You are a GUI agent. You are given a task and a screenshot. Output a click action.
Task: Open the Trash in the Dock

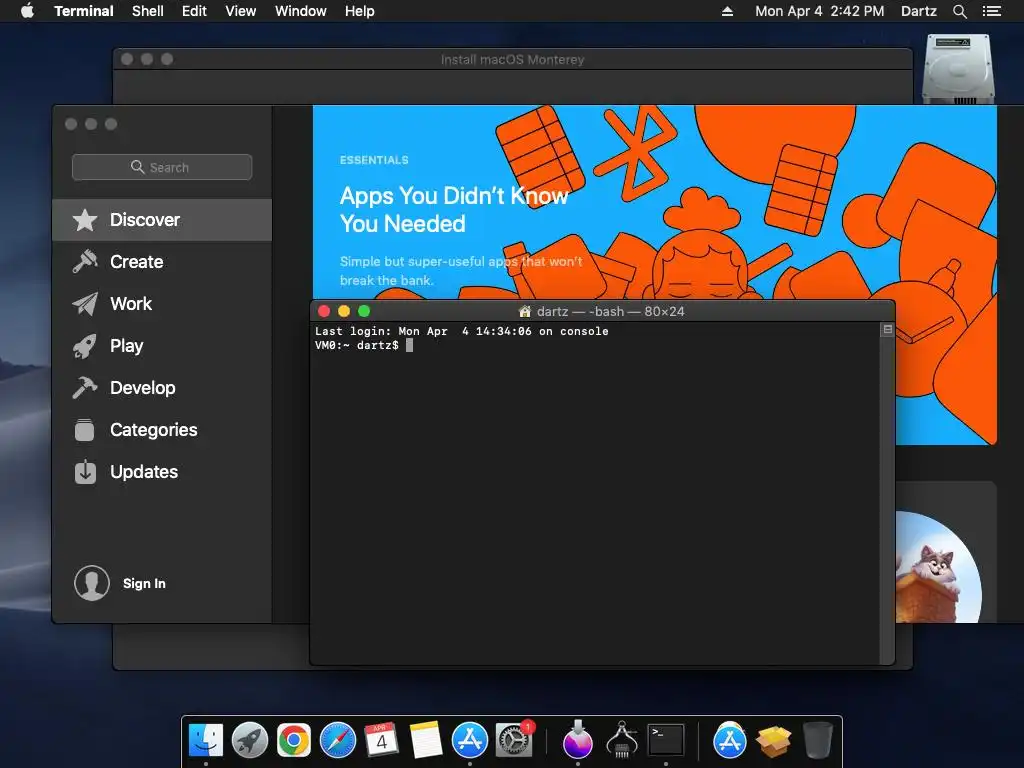point(817,740)
